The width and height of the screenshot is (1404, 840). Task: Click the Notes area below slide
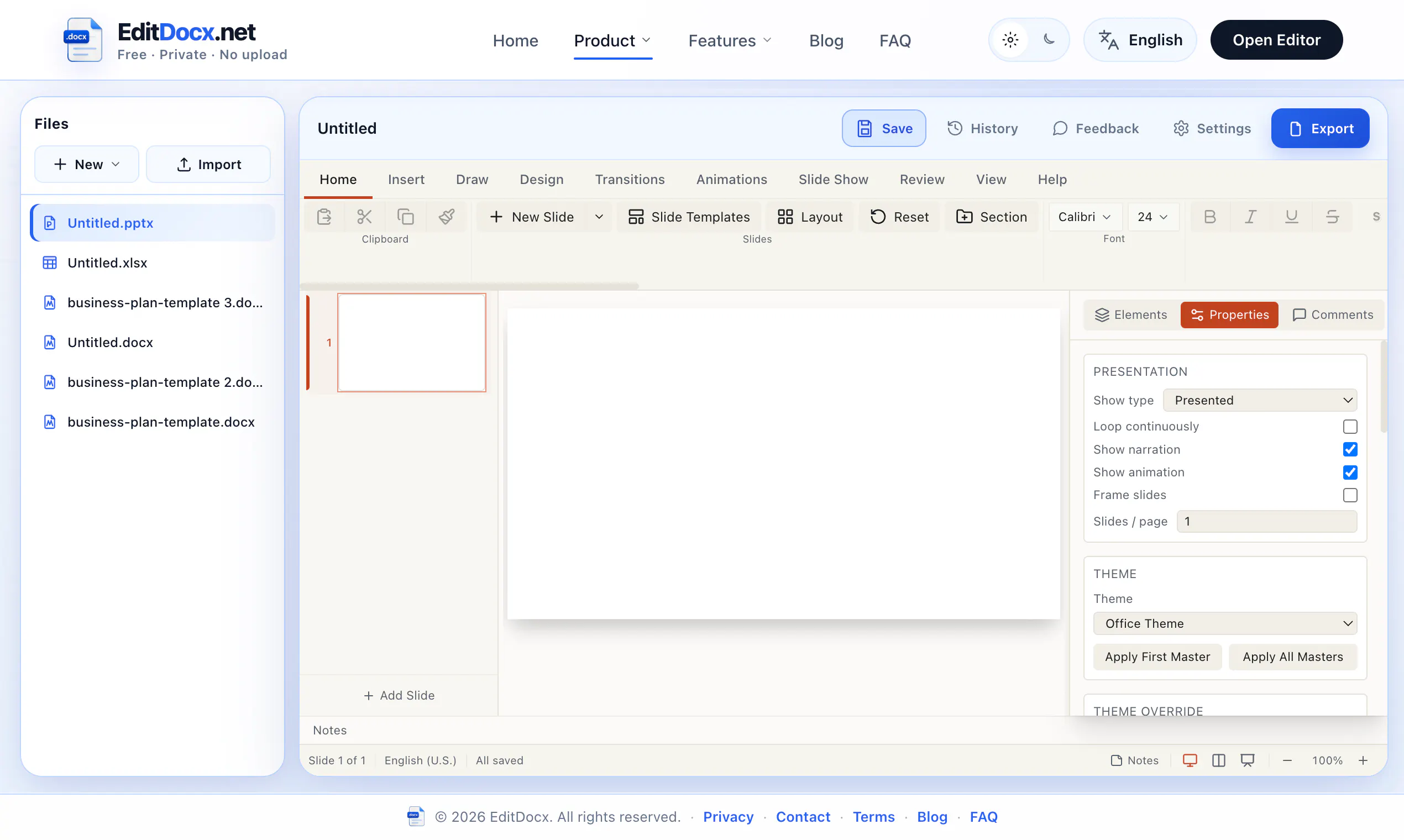pyautogui.click(x=844, y=730)
